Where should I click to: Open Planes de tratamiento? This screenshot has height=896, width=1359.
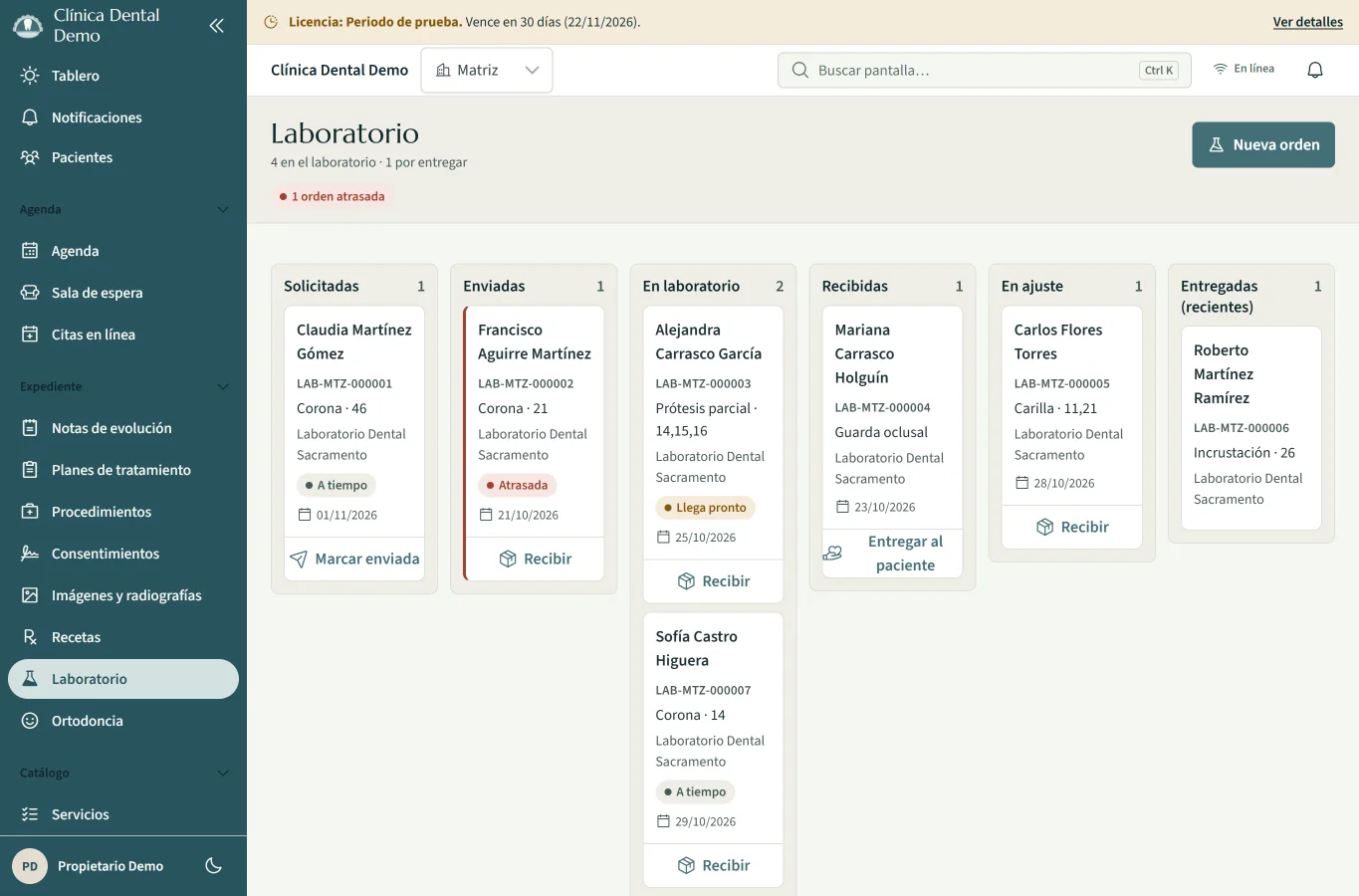tap(123, 470)
